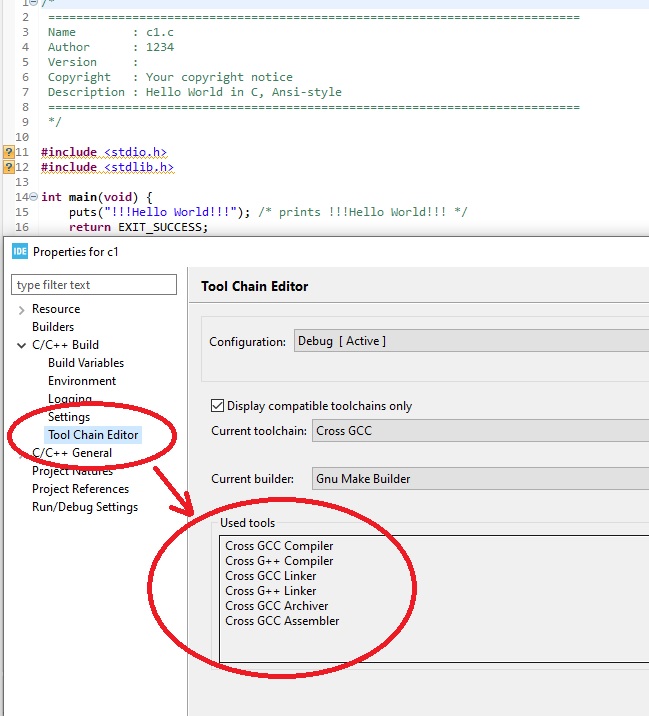Open Run/Debug Settings page
This screenshot has height=716, width=649.
tap(85, 507)
